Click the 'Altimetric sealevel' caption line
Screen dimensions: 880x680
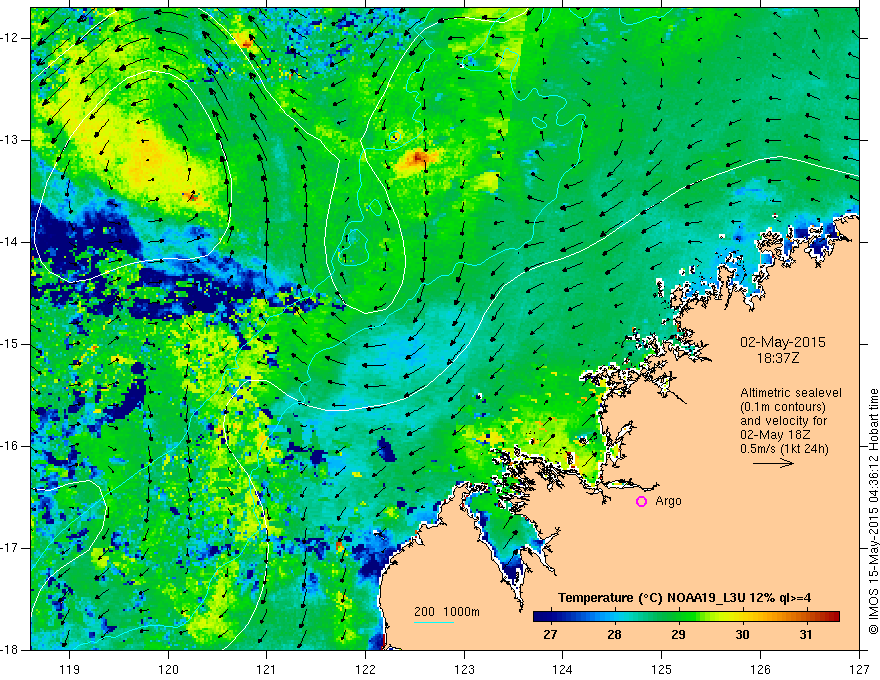tap(790, 393)
